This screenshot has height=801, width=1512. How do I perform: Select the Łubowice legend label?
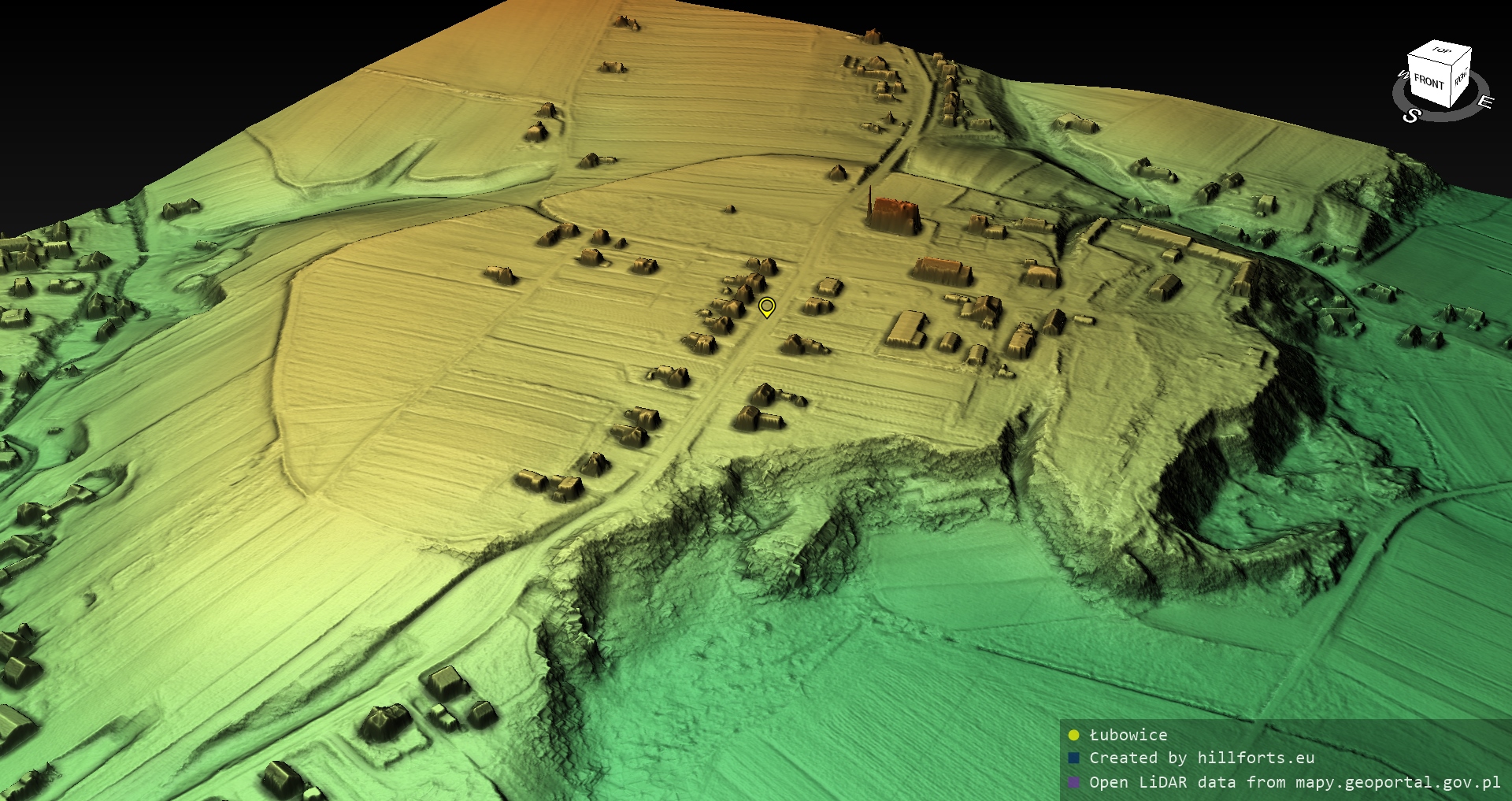pos(1128,735)
